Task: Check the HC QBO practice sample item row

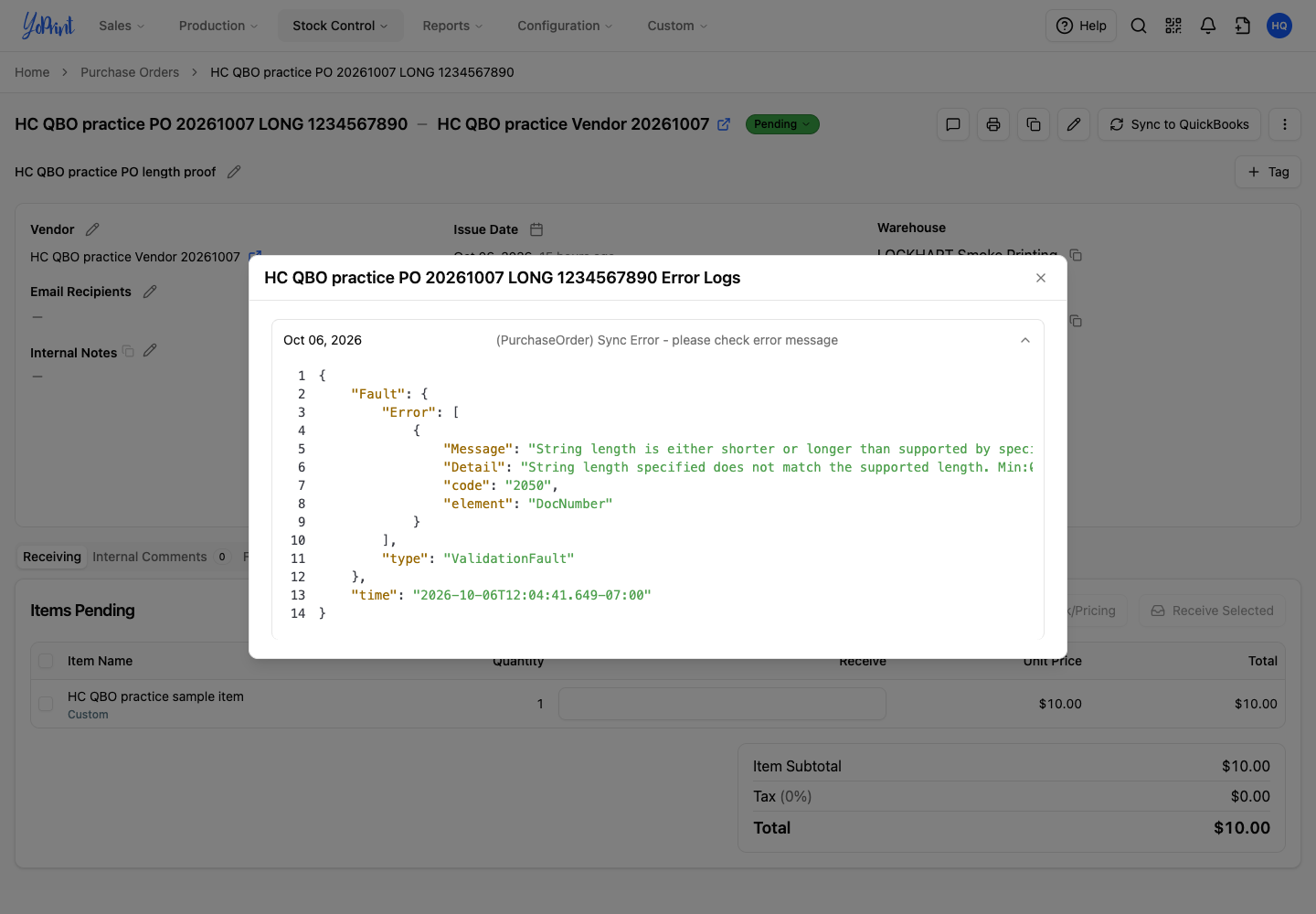Action: click(x=46, y=704)
